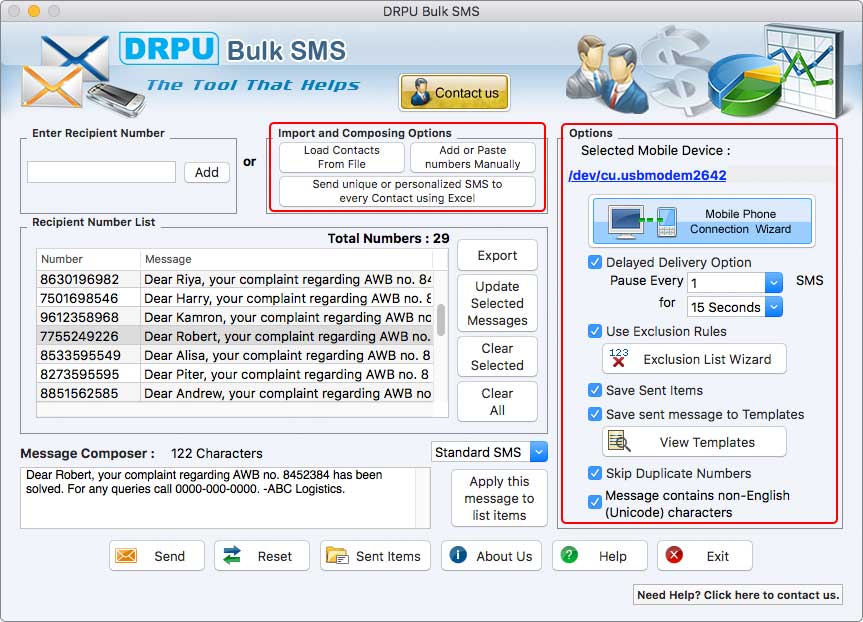863x622 pixels.
Task: Open the /dev/cu.usbmodem2642 device link
Action: pos(647,175)
